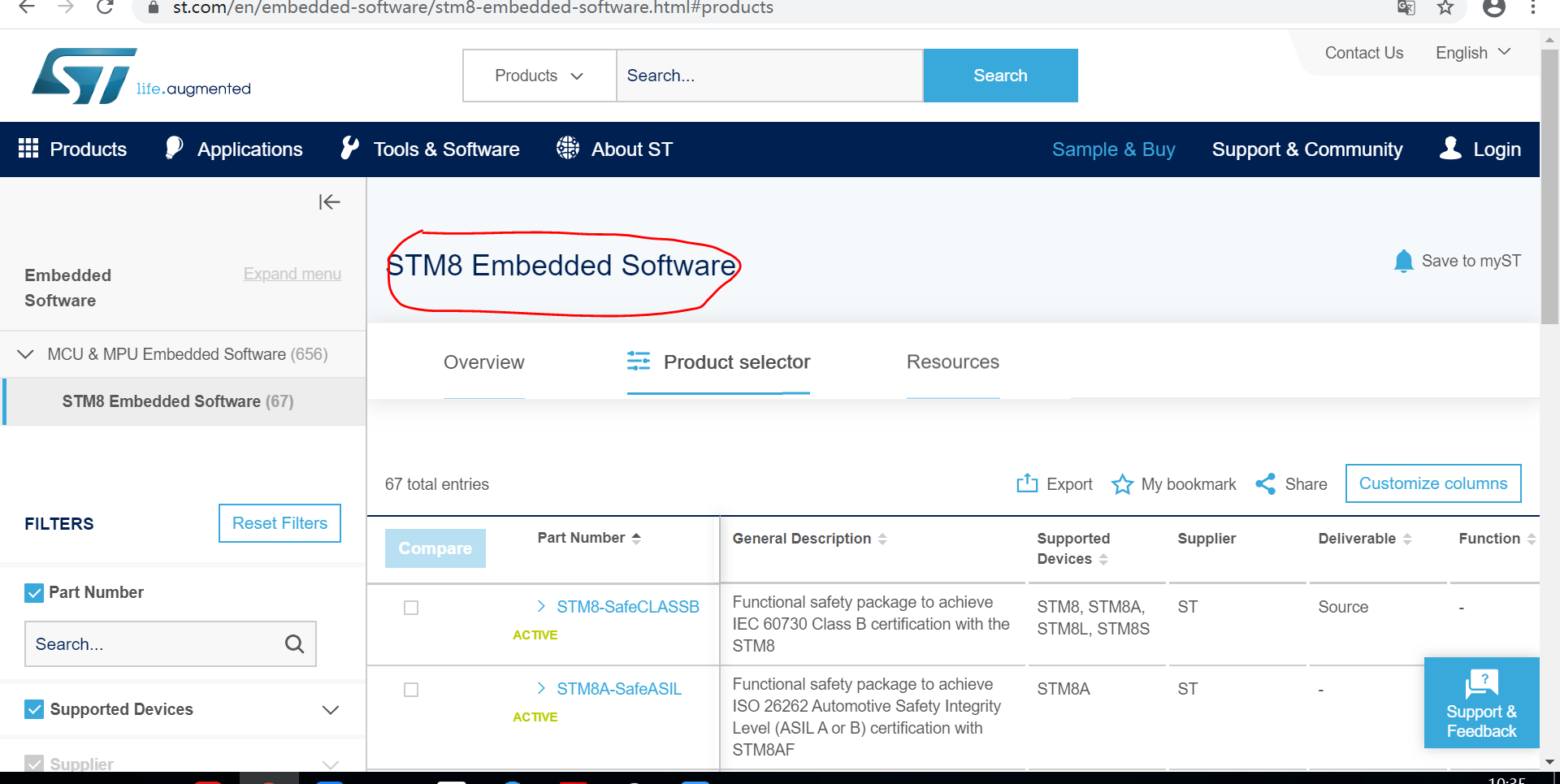Open the About ST globe icon
Screen dimensions: 1560x784
567,148
